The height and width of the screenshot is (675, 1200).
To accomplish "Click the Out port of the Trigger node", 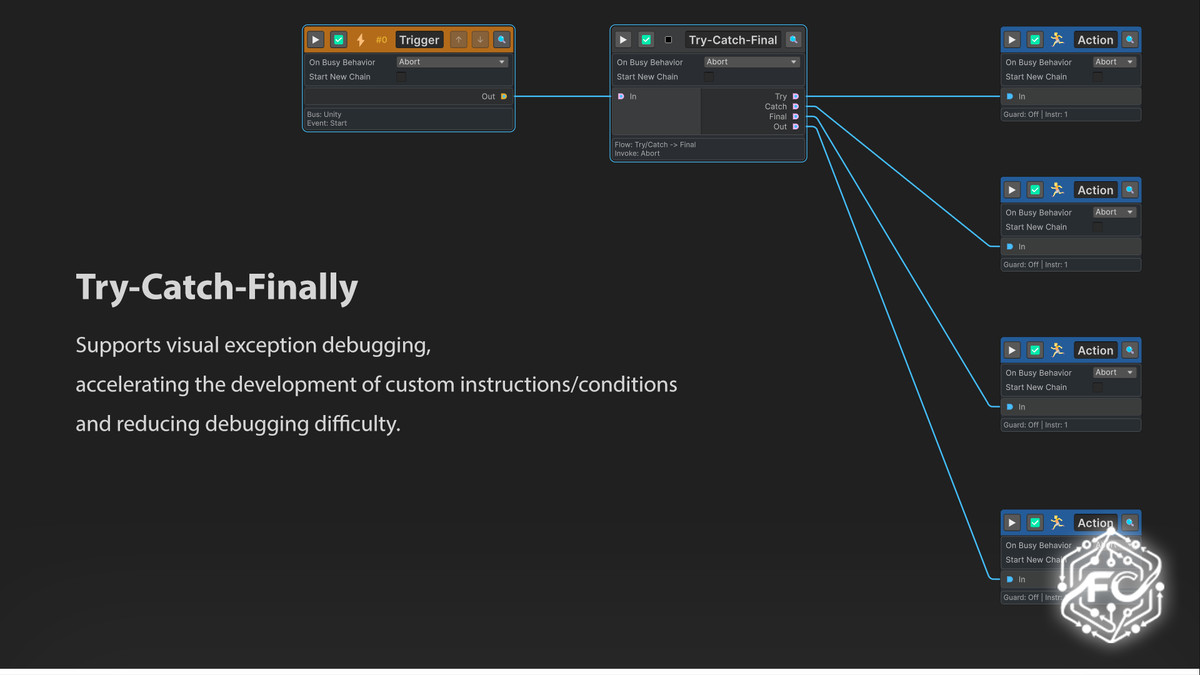I will (x=504, y=96).
